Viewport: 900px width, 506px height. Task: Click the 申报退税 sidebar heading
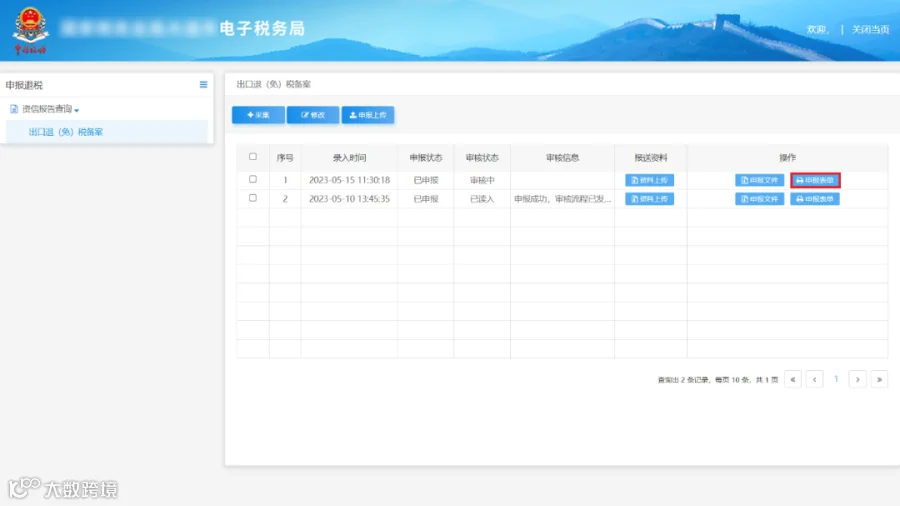click(x=24, y=85)
